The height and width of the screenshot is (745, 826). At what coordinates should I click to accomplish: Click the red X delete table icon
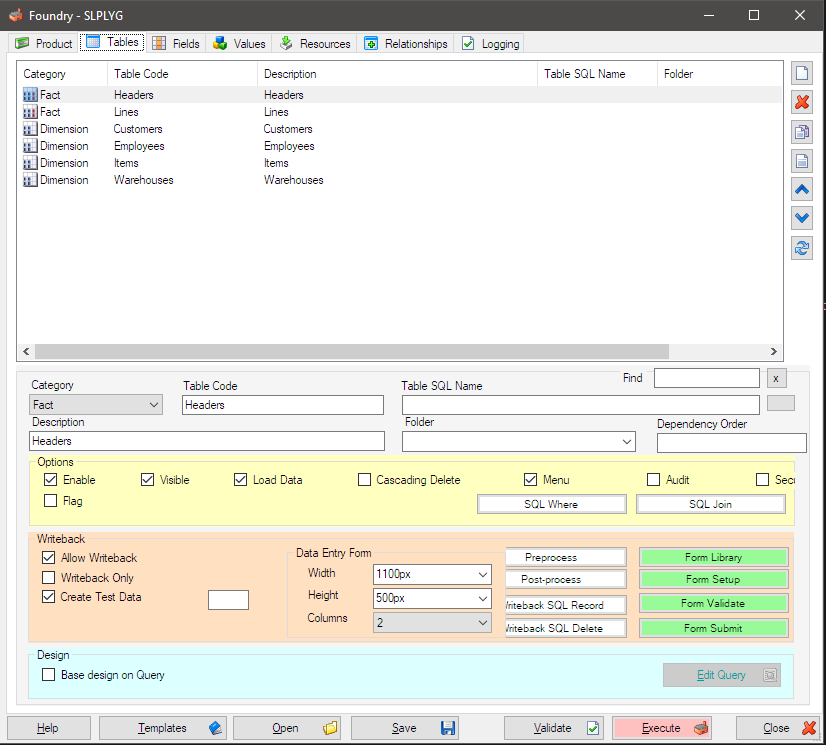(802, 102)
